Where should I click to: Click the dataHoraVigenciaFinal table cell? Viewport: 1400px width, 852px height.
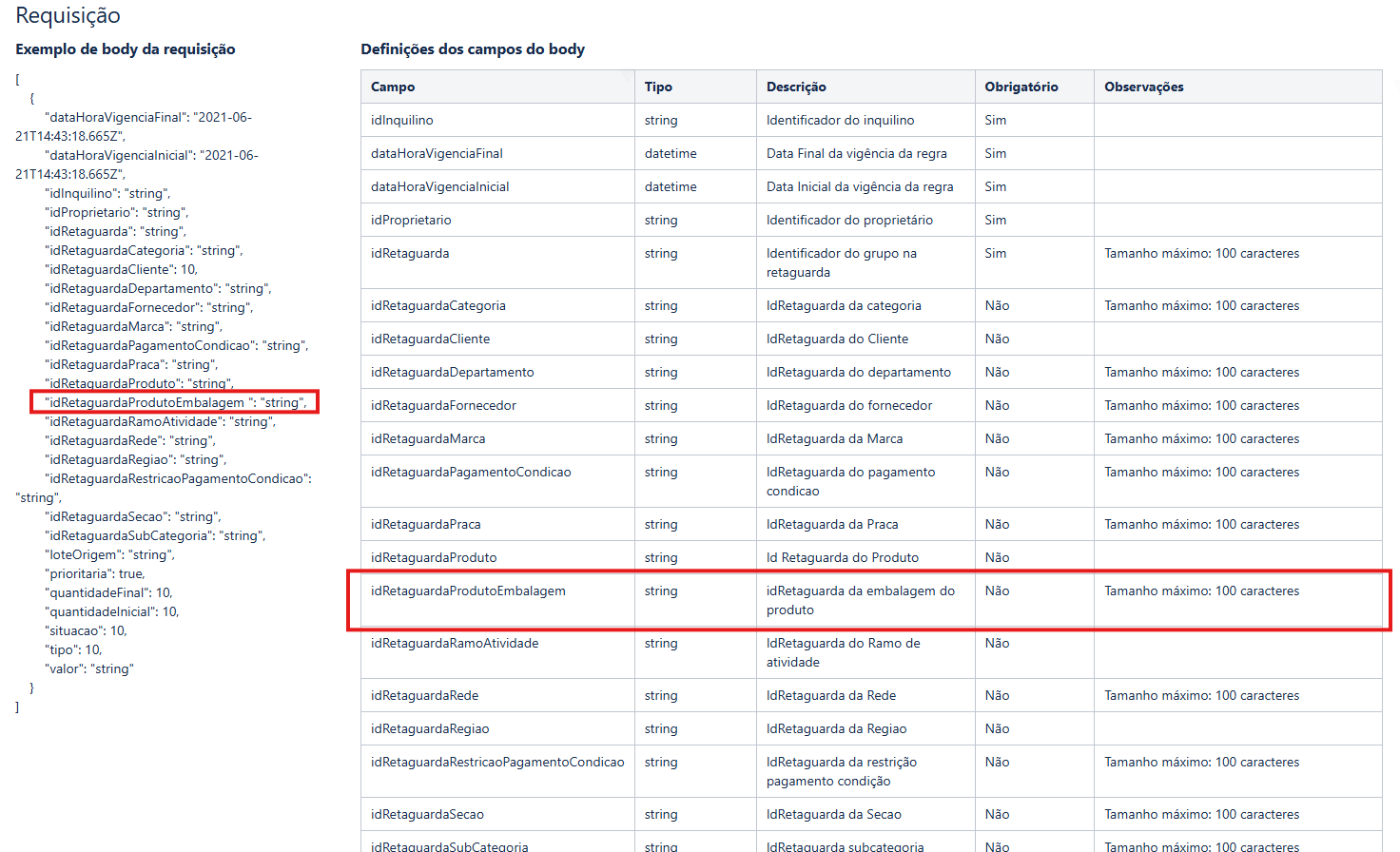(x=437, y=153)
